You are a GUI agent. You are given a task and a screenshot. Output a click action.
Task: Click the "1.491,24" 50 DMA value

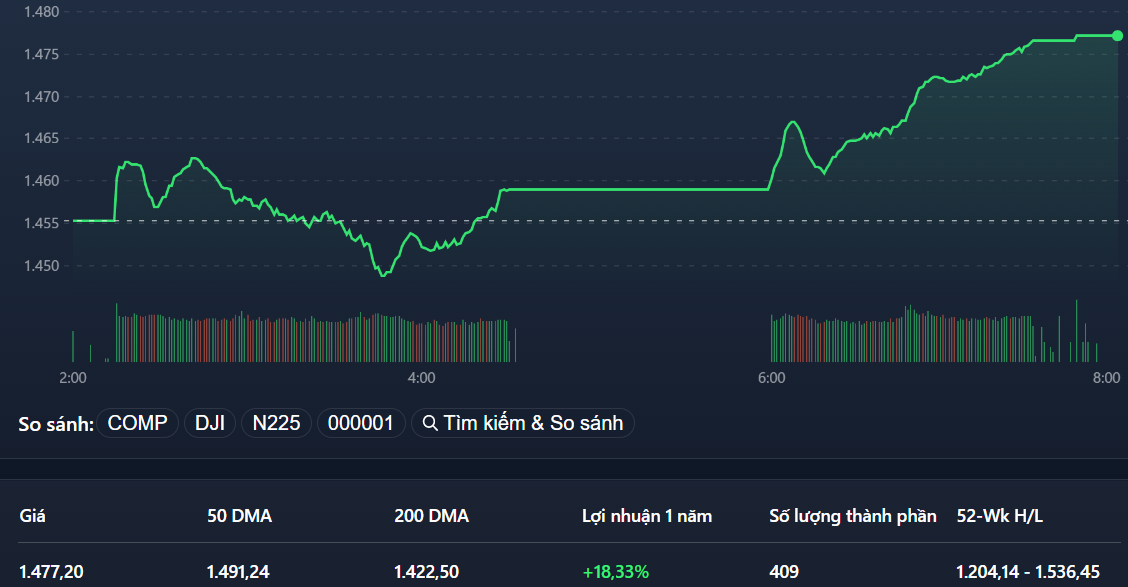[x=240, y=572]
